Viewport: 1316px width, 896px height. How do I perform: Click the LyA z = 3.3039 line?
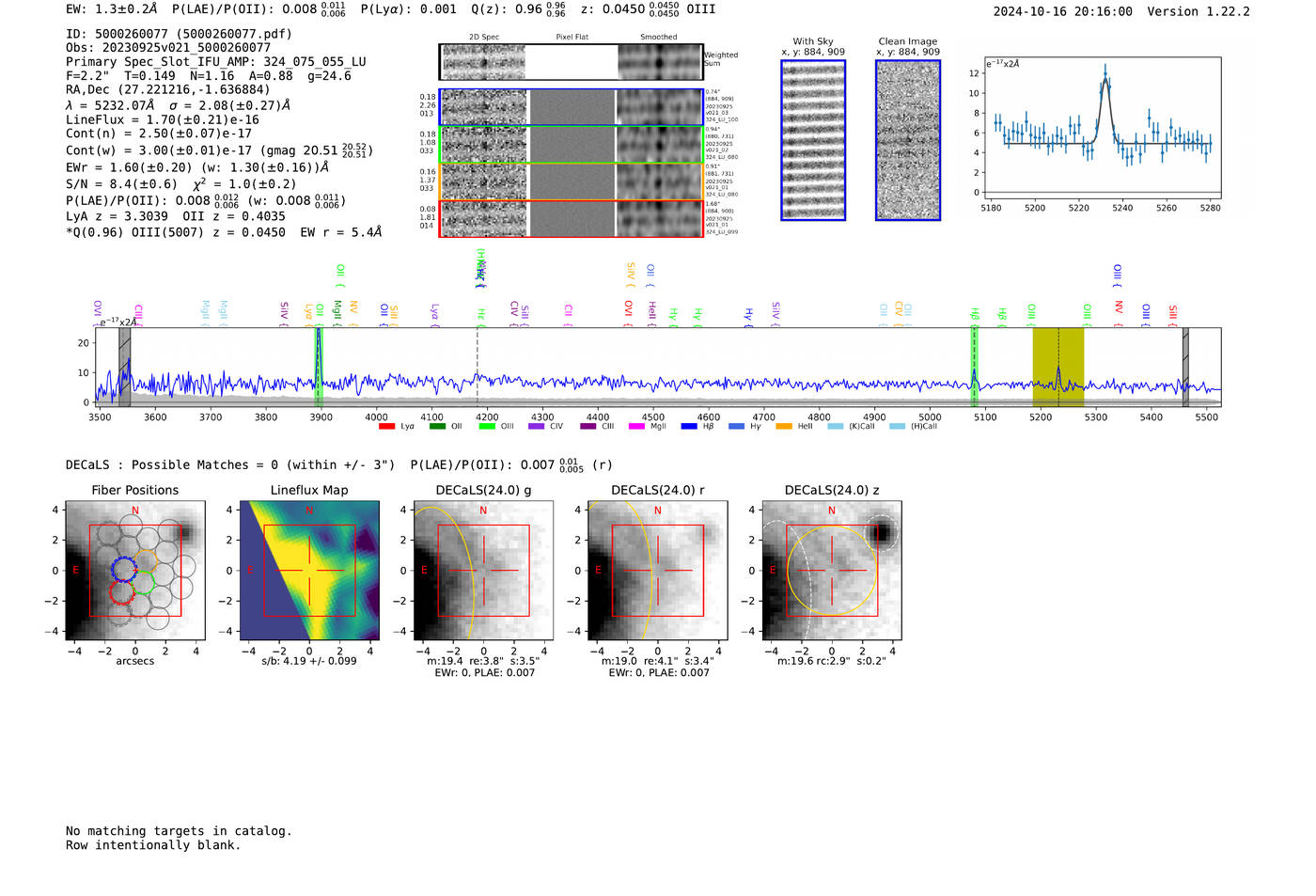pyautogui.click(x=176, y=215)
